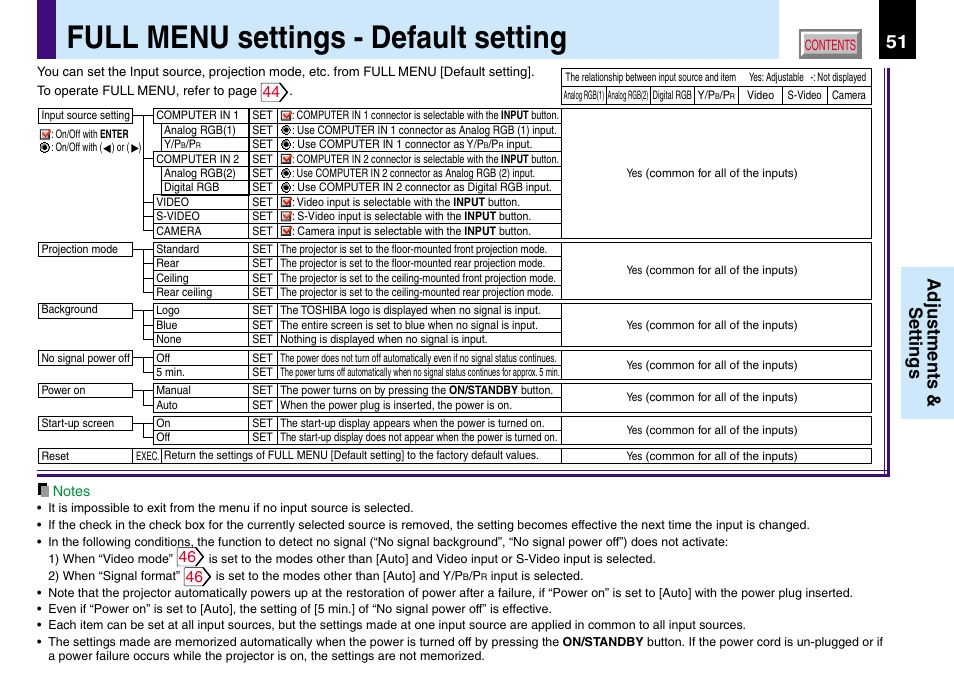This screenshot has width=954, height=676.
Task: Open the Video mode page 46 link
Action: pos(190,557)
